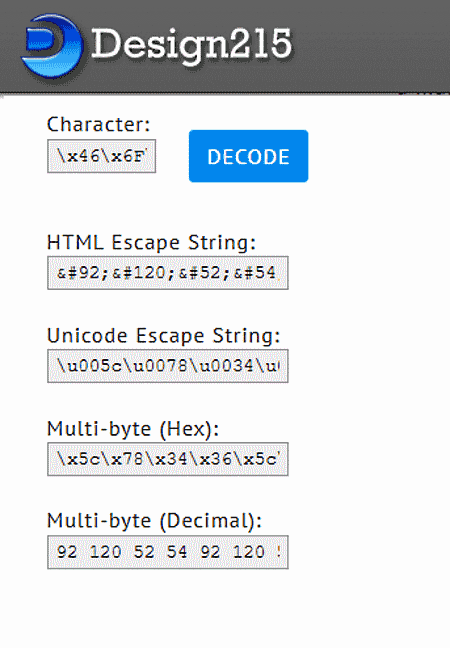
Task: Click the "Unicode Escape String:" label
Action: 164,336
